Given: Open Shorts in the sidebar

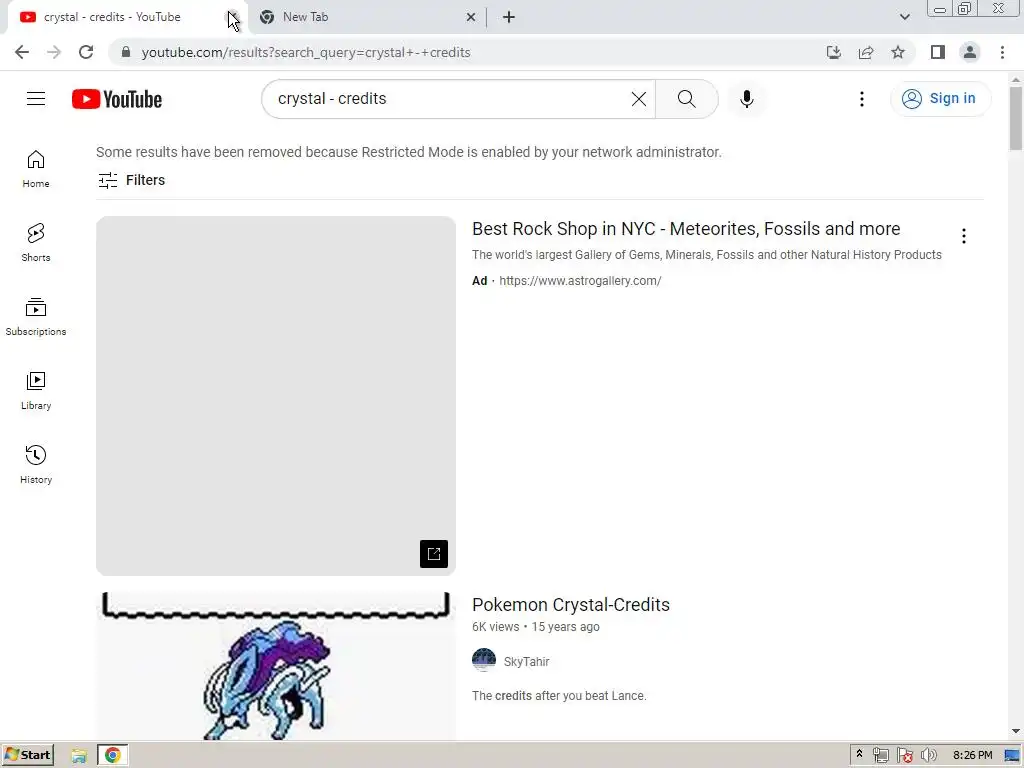Looking at the screenshot, I should click(x=36, y=242).
